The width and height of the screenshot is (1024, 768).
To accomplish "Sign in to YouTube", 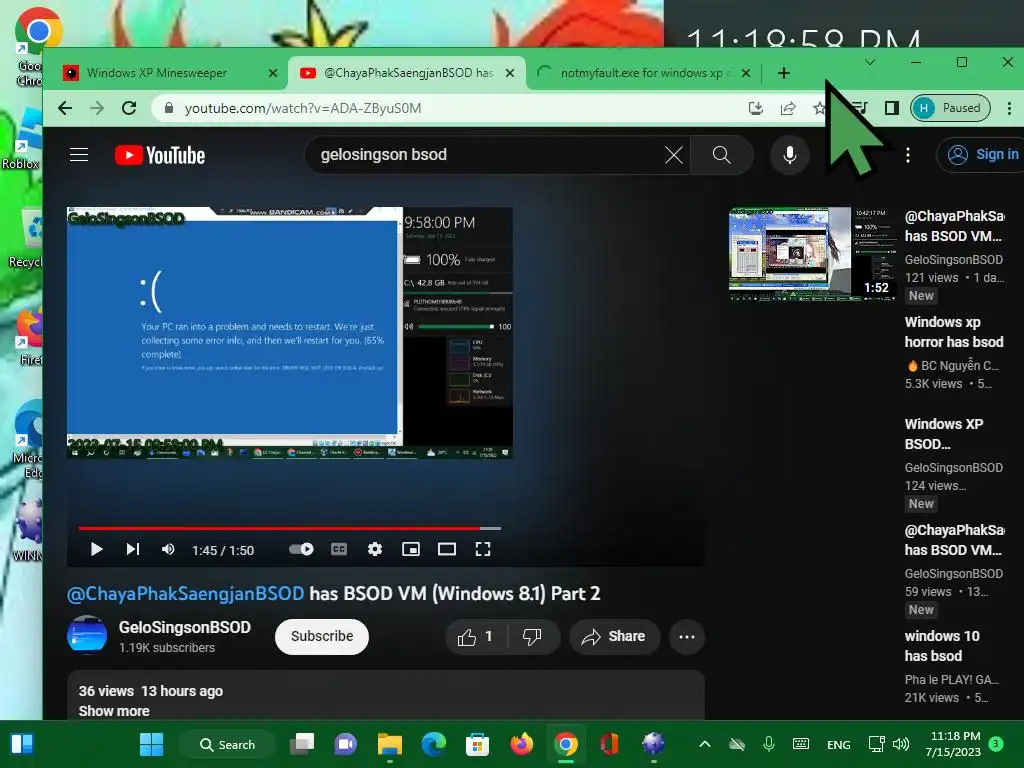I will pyautogui.click(x=982, y=155).
